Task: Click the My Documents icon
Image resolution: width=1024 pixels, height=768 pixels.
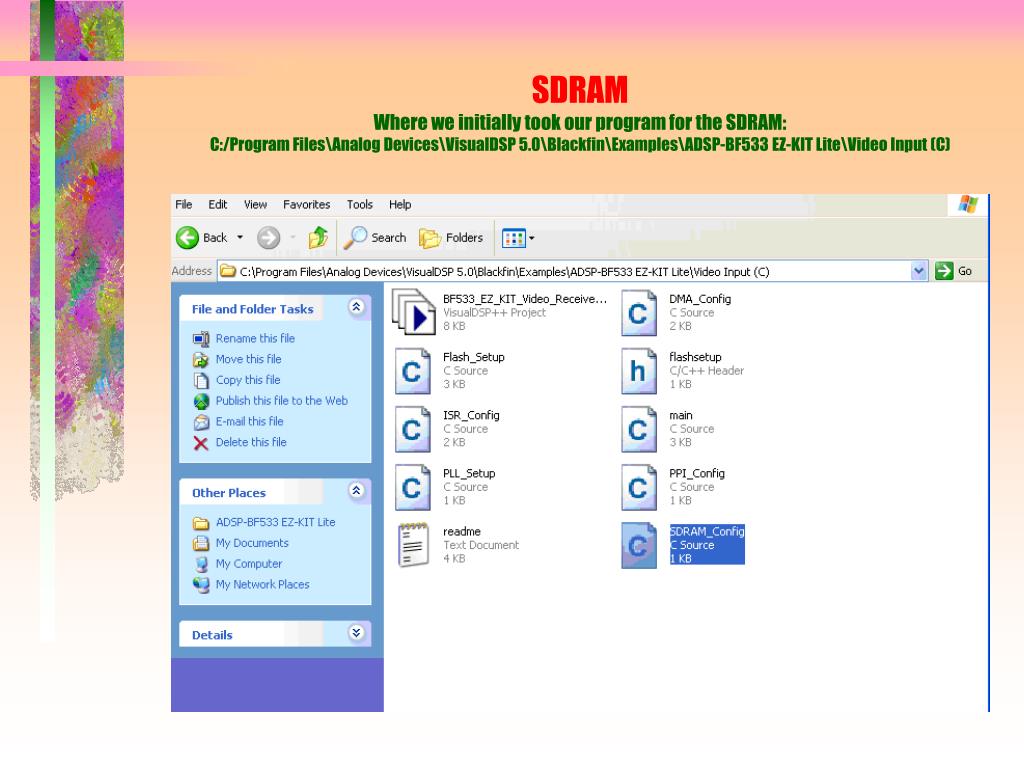Action: (201, 543)
